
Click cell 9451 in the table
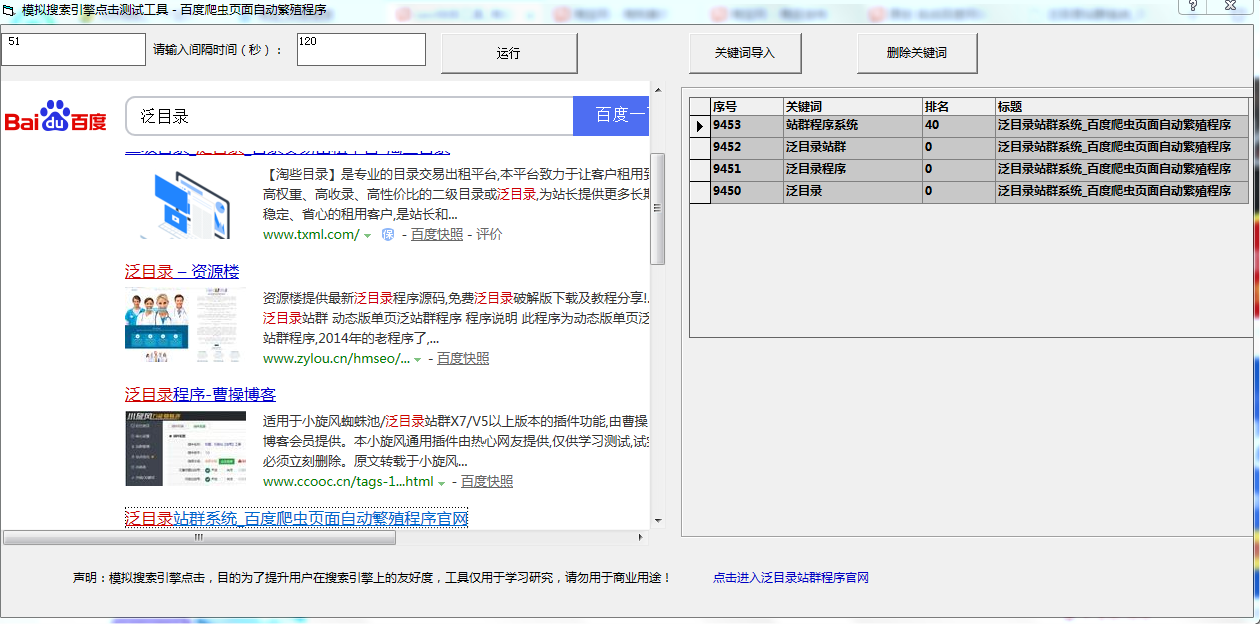point(746,170)
